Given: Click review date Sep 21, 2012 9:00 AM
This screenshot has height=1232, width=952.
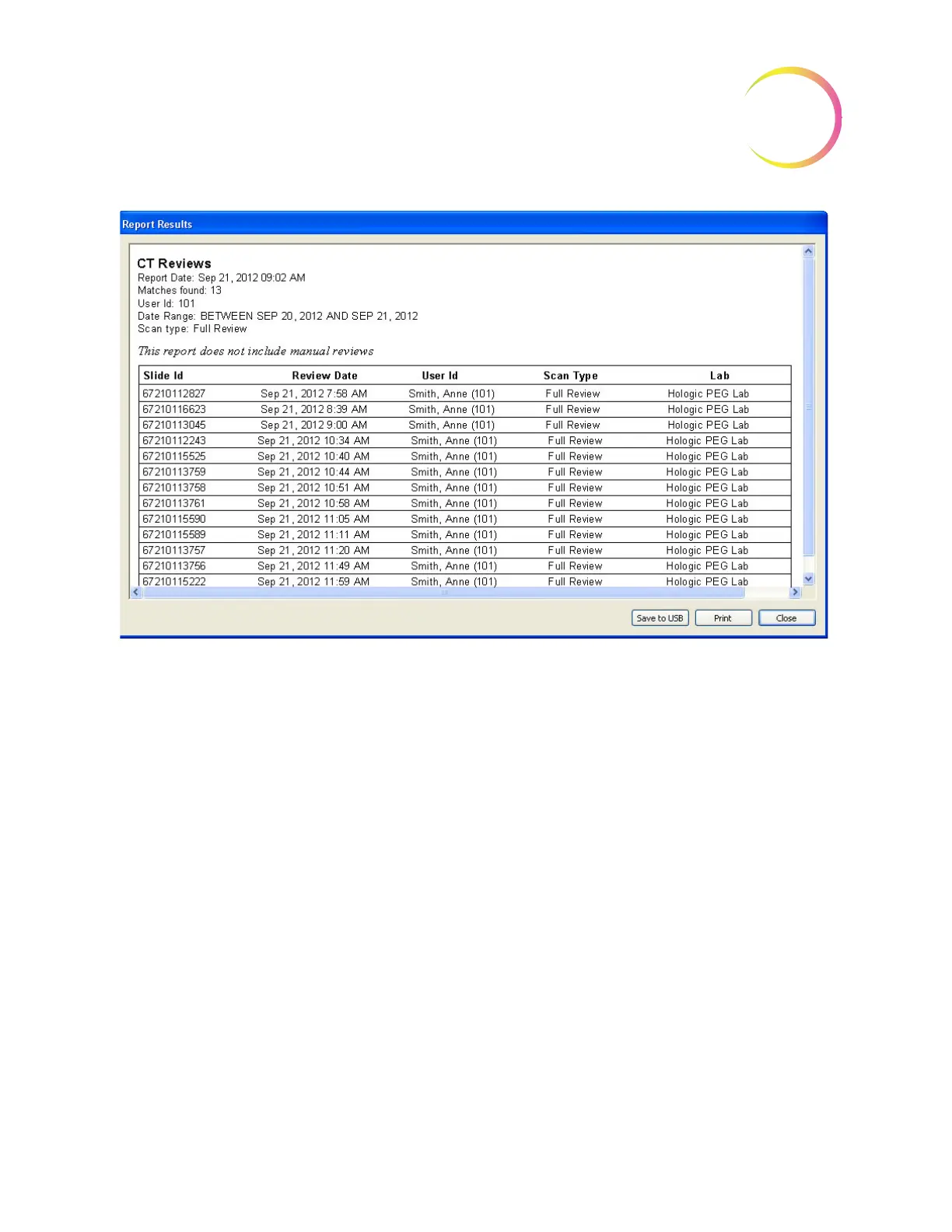Looking at the screenshot, I should pyautogui.click(x=313, y=425).
